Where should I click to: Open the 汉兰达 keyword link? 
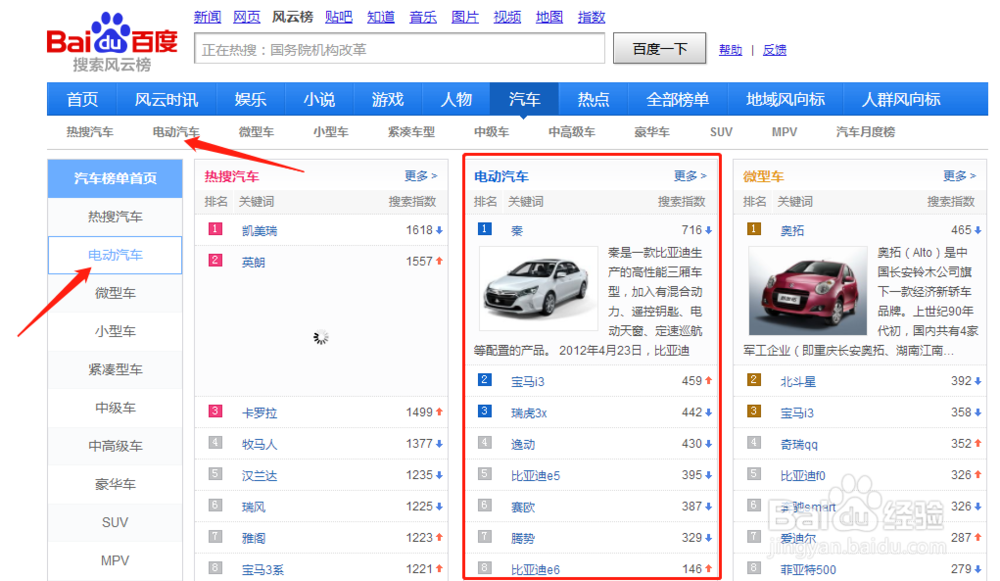tap(260, 476)
